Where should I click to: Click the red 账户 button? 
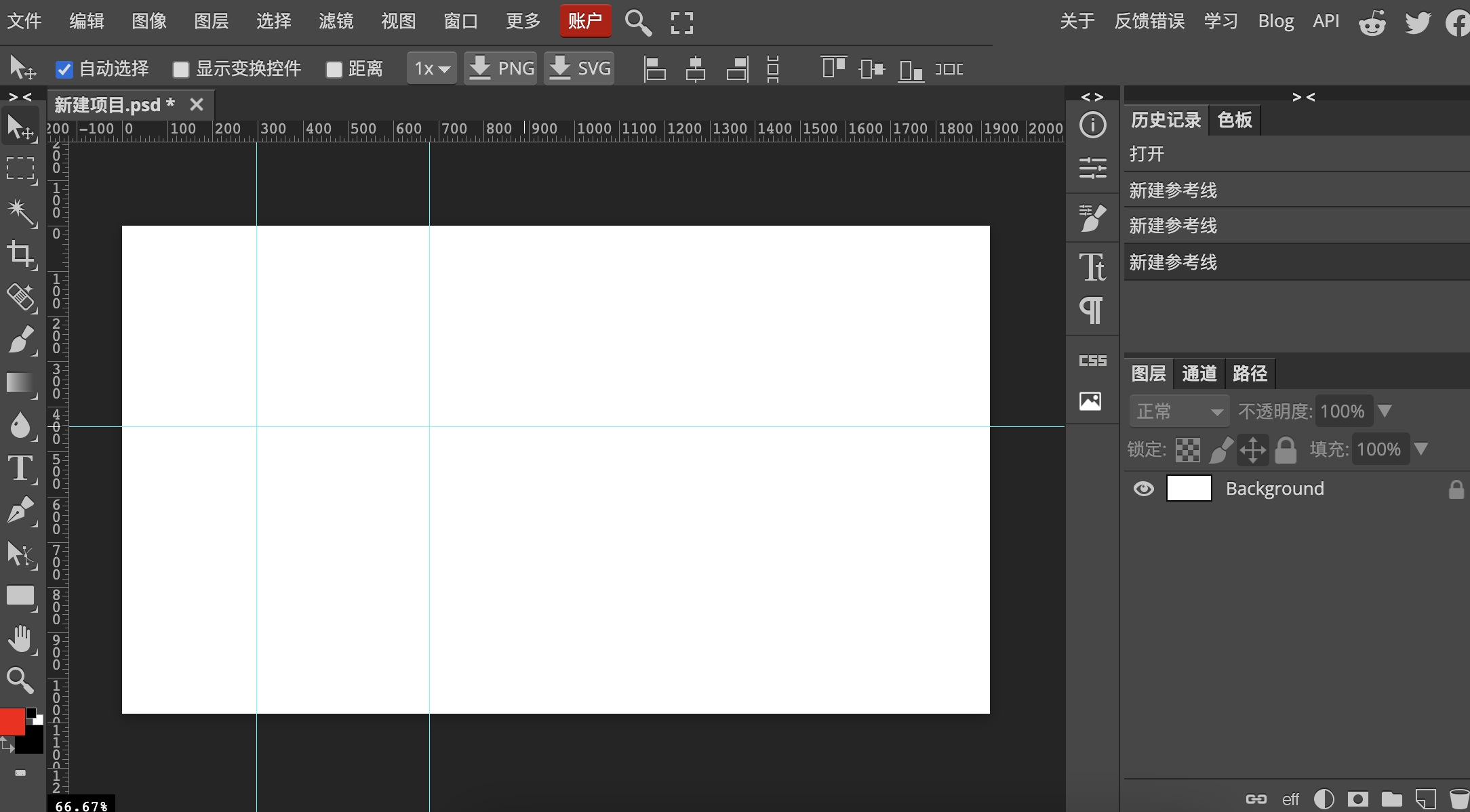point(585,21)
